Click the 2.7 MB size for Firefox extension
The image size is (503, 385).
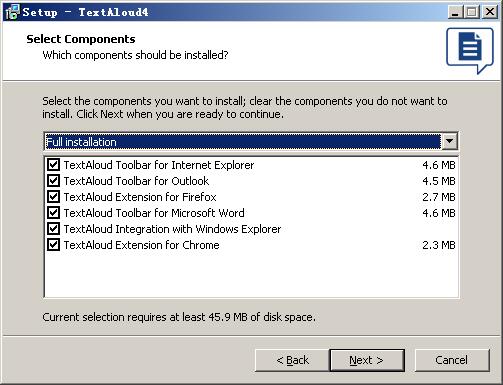439,197
